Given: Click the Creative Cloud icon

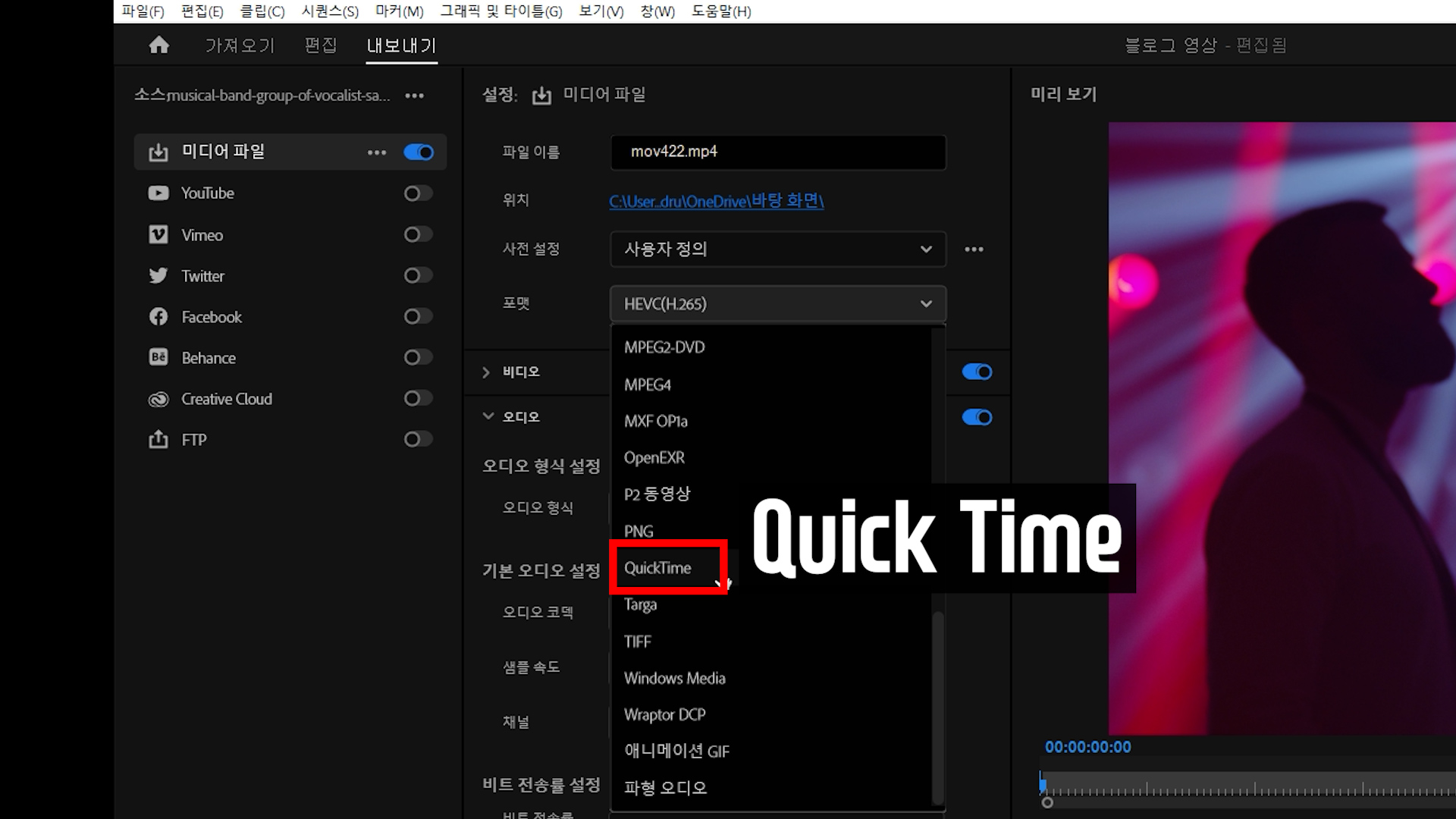Looking at the screenshot, I should click(158, 399).
